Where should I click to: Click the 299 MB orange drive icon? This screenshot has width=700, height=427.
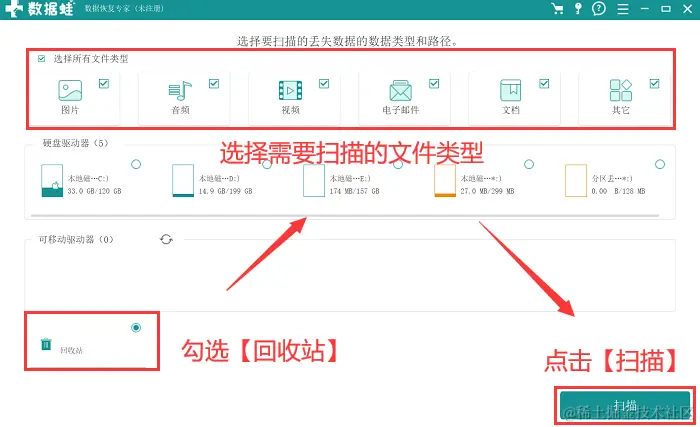445,180
